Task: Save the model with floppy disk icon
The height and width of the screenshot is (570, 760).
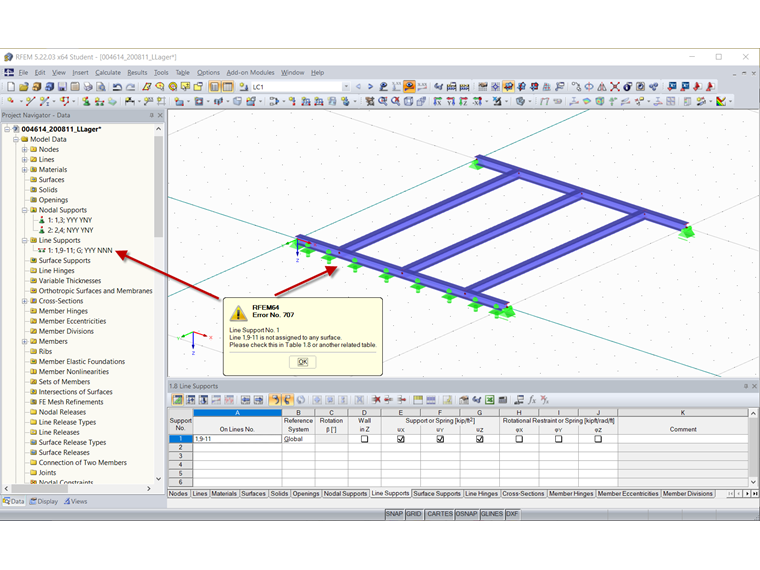Action: click(x=62, y=87)
